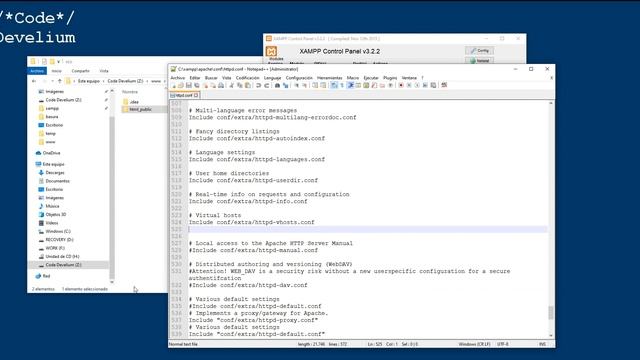The image size is (640, 360).
Task: Click the Netstat button in XAMPP panel
Action: pos(479,60)
